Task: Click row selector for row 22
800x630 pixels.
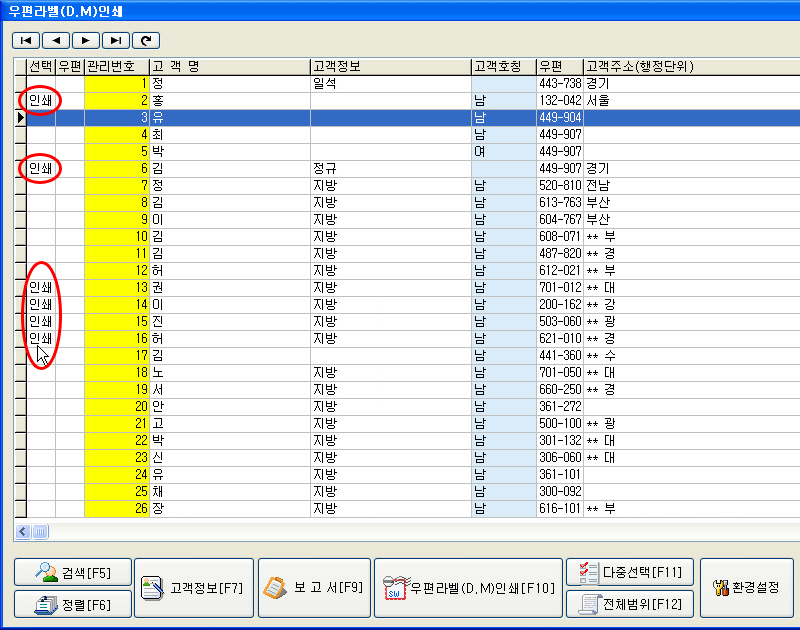Action: [x=20, y=441]
